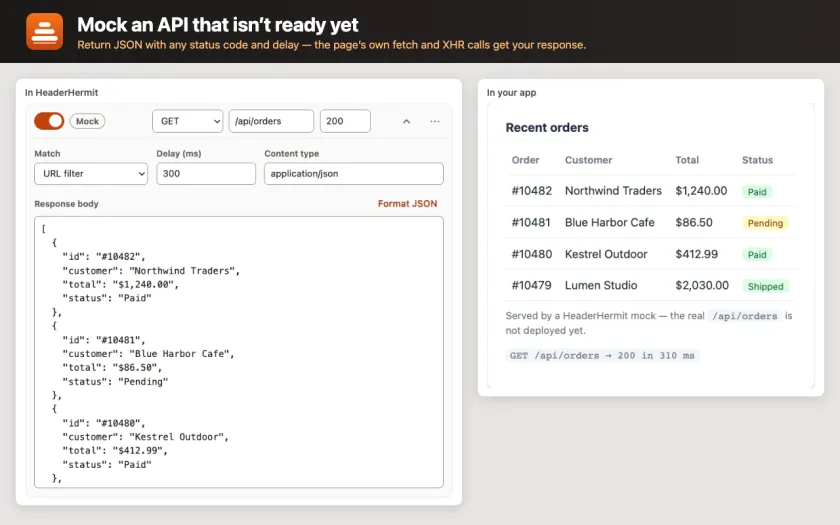Click the orange HeaderHermit logo icon

pyautogui.click(x=44, y=32)
